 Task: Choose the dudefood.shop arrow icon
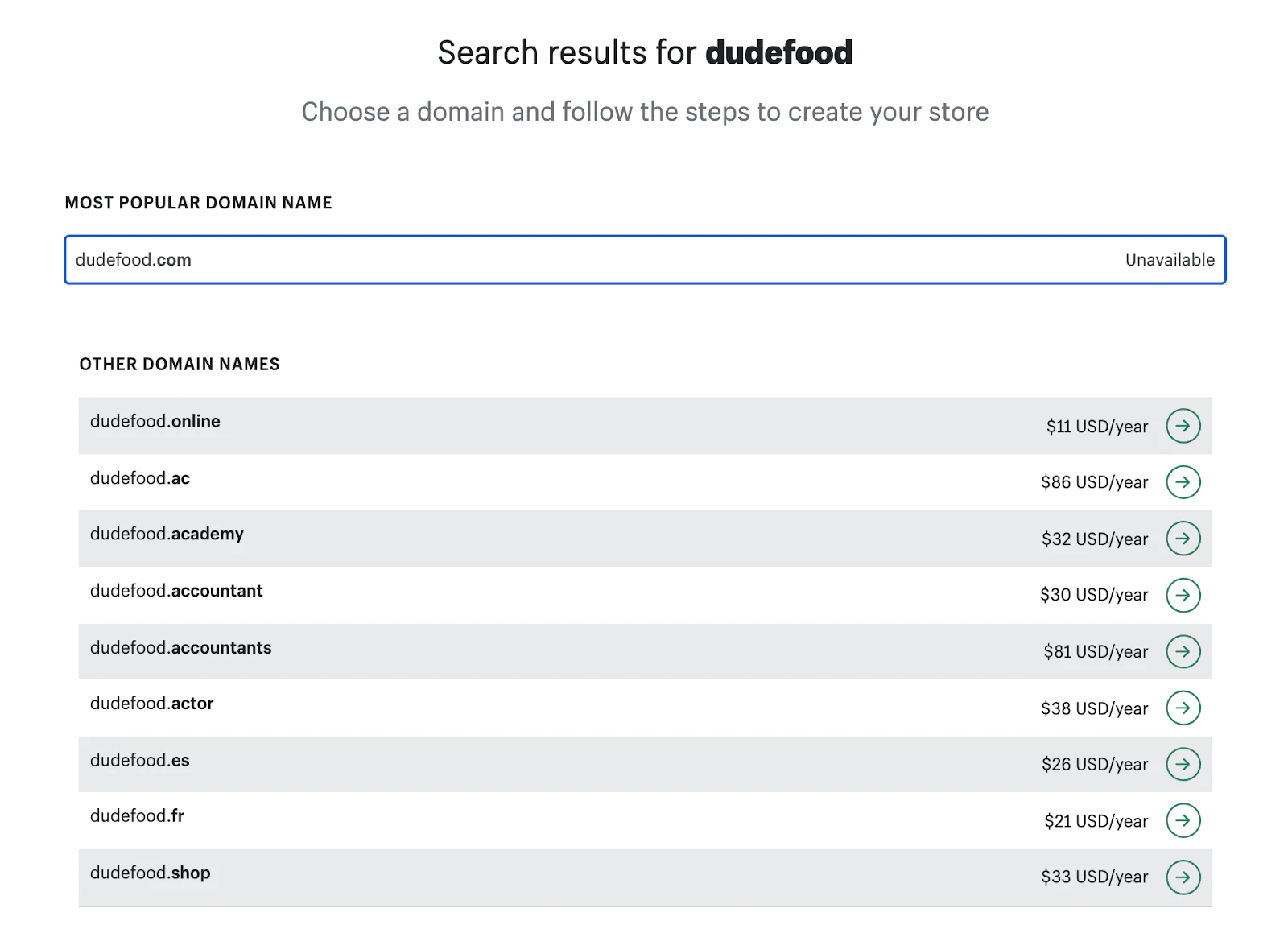pyautogui.click(x=1183, y=877)
